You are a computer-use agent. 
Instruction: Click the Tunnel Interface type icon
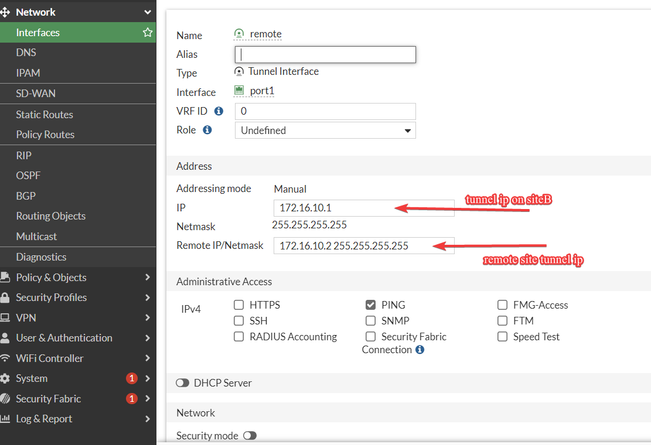tap(239, 71)
